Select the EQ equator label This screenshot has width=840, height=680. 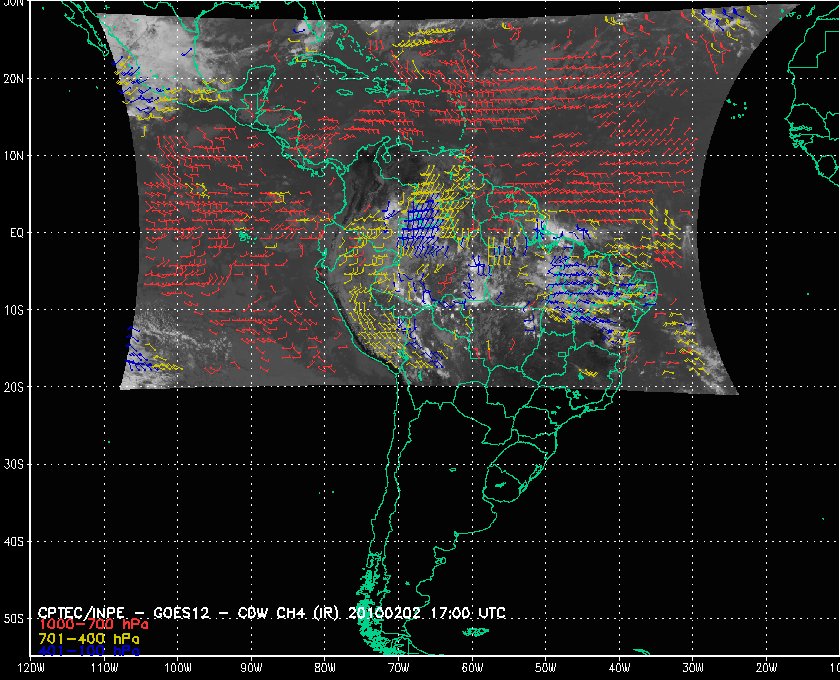[x=17, y=233]
